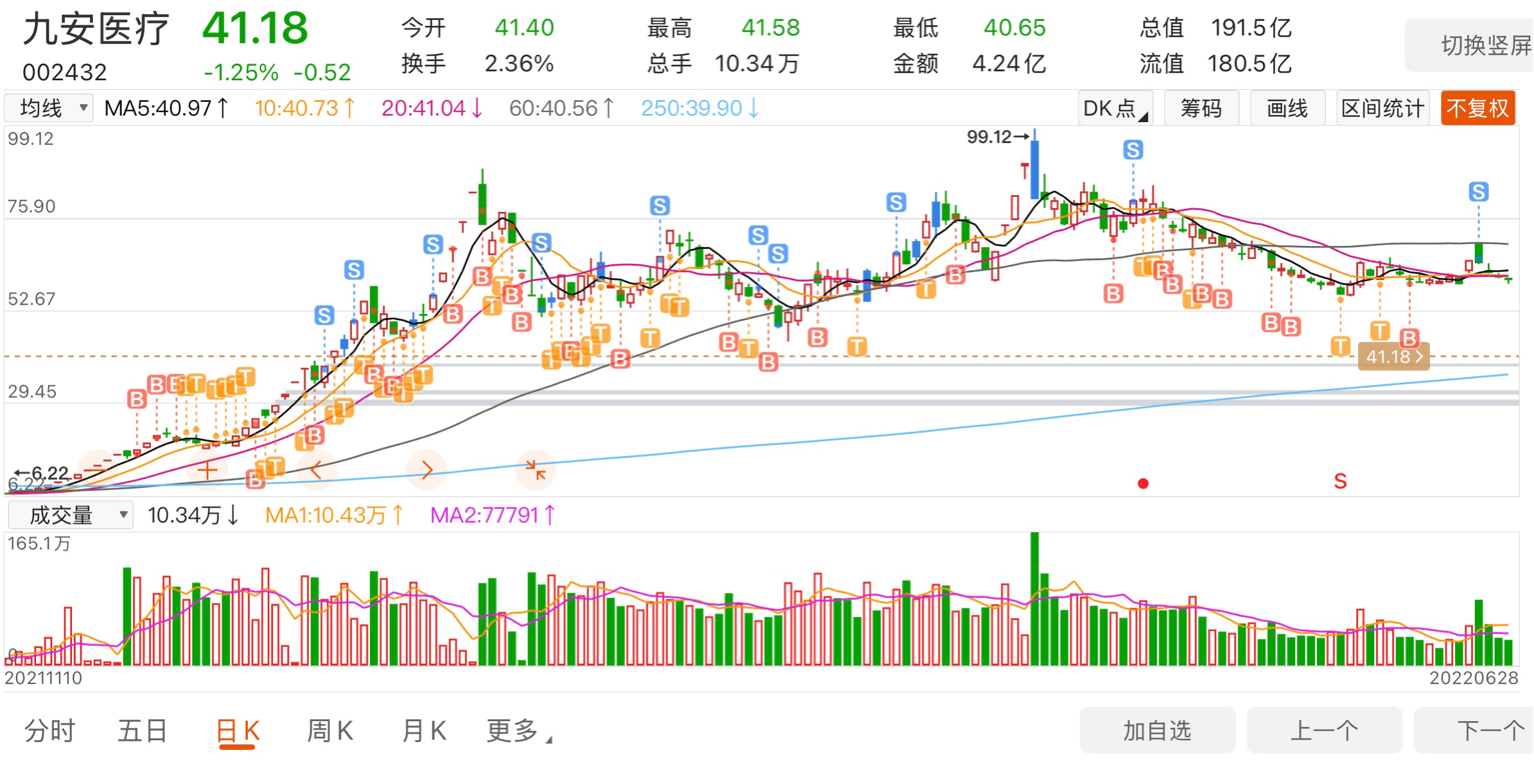This screenshot has height=768, width=1534.
Task: Tap the right arrow circle to pan the chart
Action: point(426,468)
